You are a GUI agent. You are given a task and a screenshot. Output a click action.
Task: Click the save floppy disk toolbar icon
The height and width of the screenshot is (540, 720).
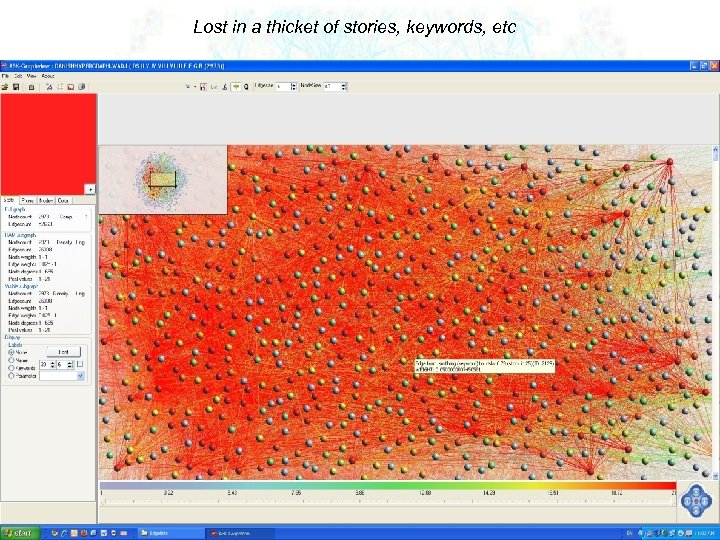pos(16,86)
